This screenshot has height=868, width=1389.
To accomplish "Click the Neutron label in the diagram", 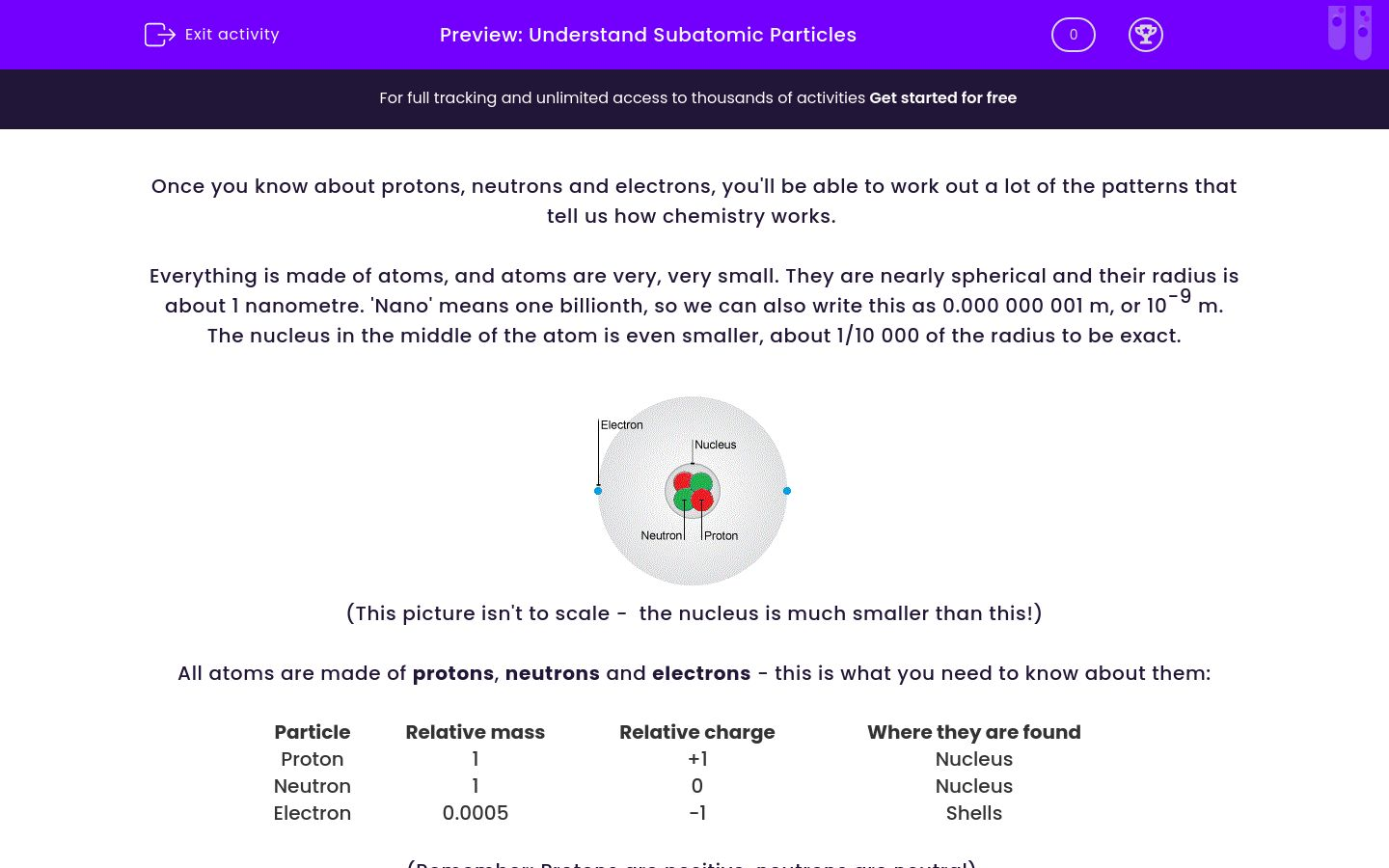I will click(661, 535).
